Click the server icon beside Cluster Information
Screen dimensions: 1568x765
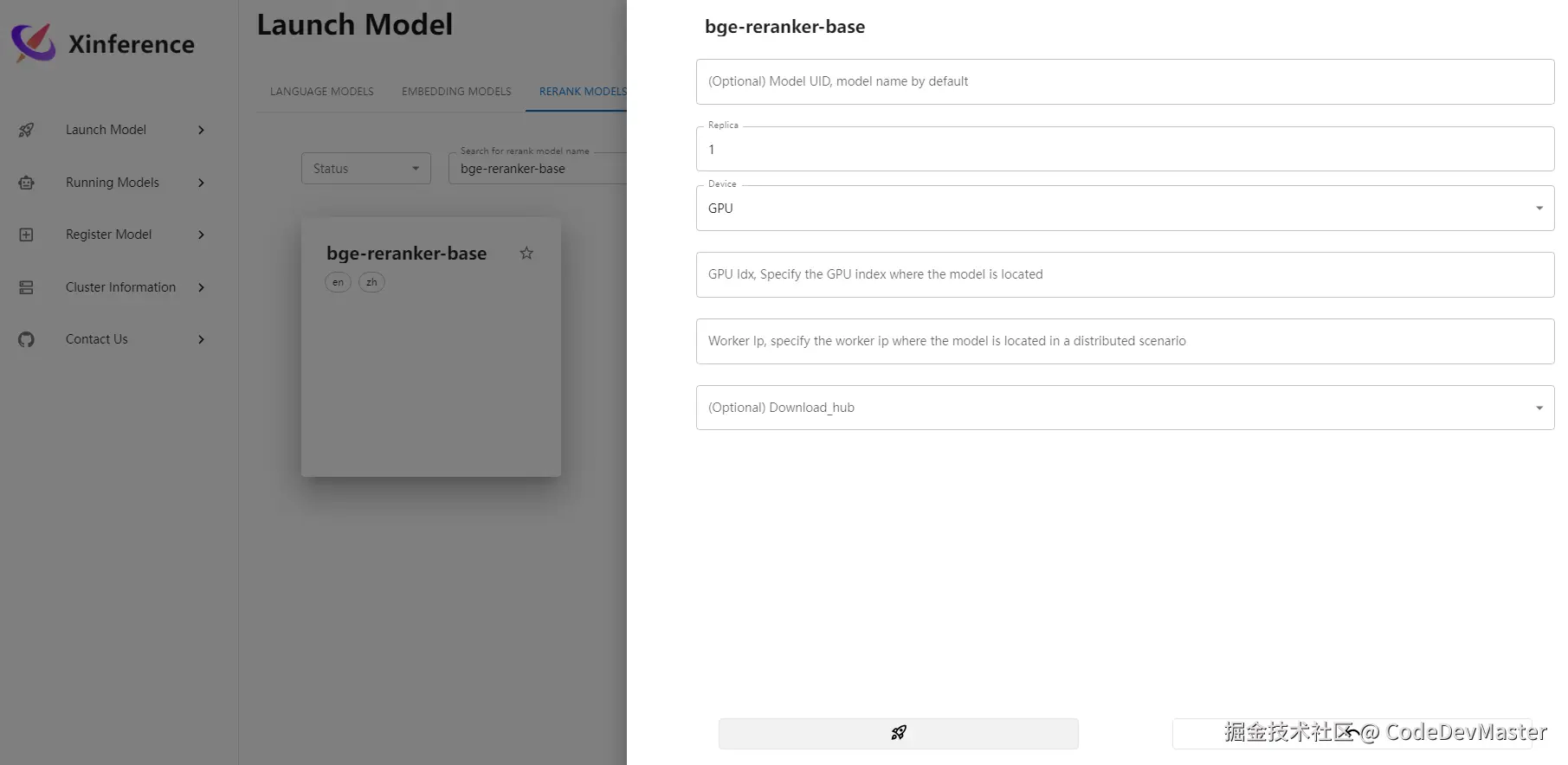tap(27, 287)
